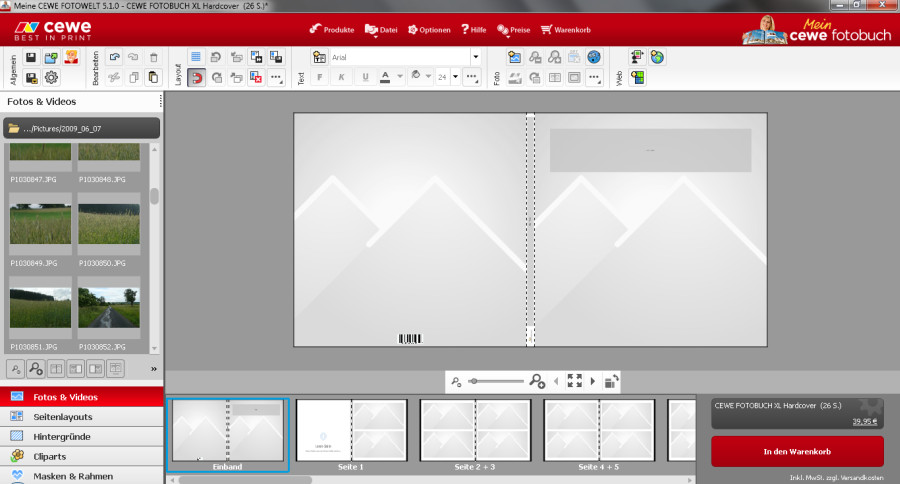Click the add text box icon
The height and width of the screenshot is (484, 900).
click(319, 58)
